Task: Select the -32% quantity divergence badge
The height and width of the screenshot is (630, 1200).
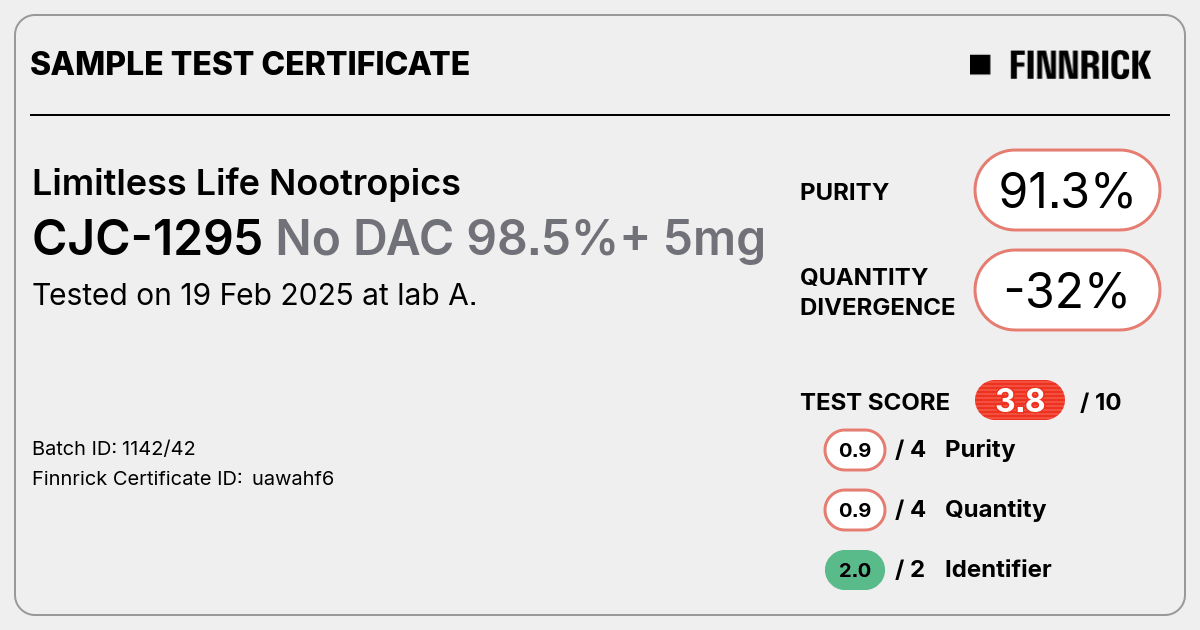Action: pos(1066,290)
